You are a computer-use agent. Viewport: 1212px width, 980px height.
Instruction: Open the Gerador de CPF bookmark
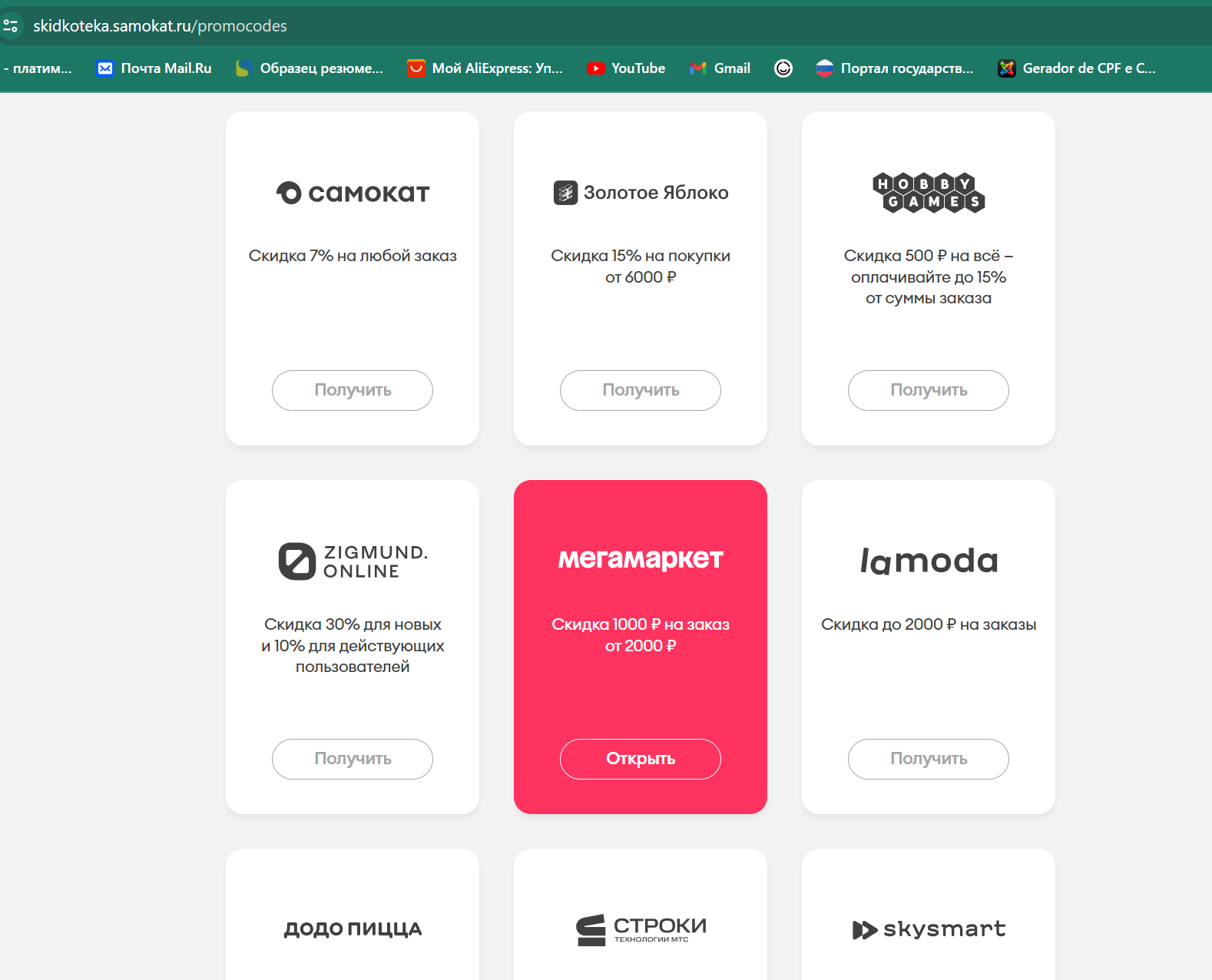1077,68
